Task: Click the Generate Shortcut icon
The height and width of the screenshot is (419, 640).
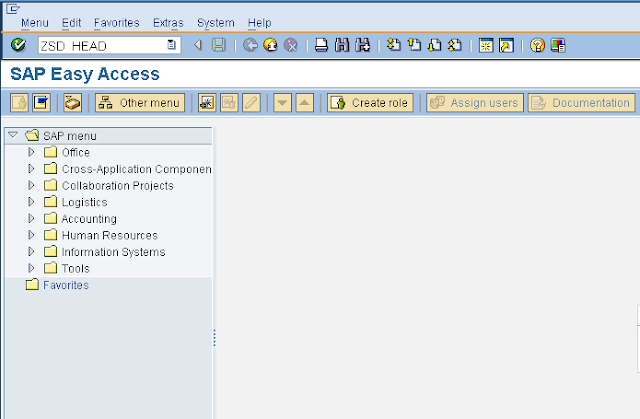Action: tap(506, 45)
